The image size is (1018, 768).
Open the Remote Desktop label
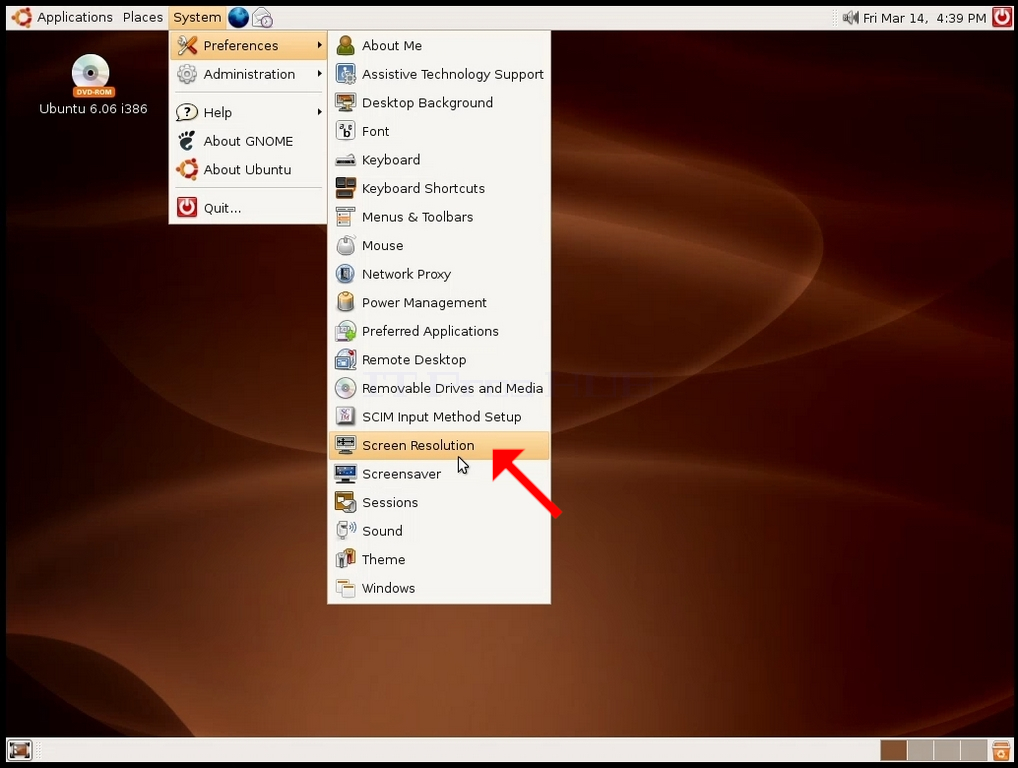(x=414, y=360)
